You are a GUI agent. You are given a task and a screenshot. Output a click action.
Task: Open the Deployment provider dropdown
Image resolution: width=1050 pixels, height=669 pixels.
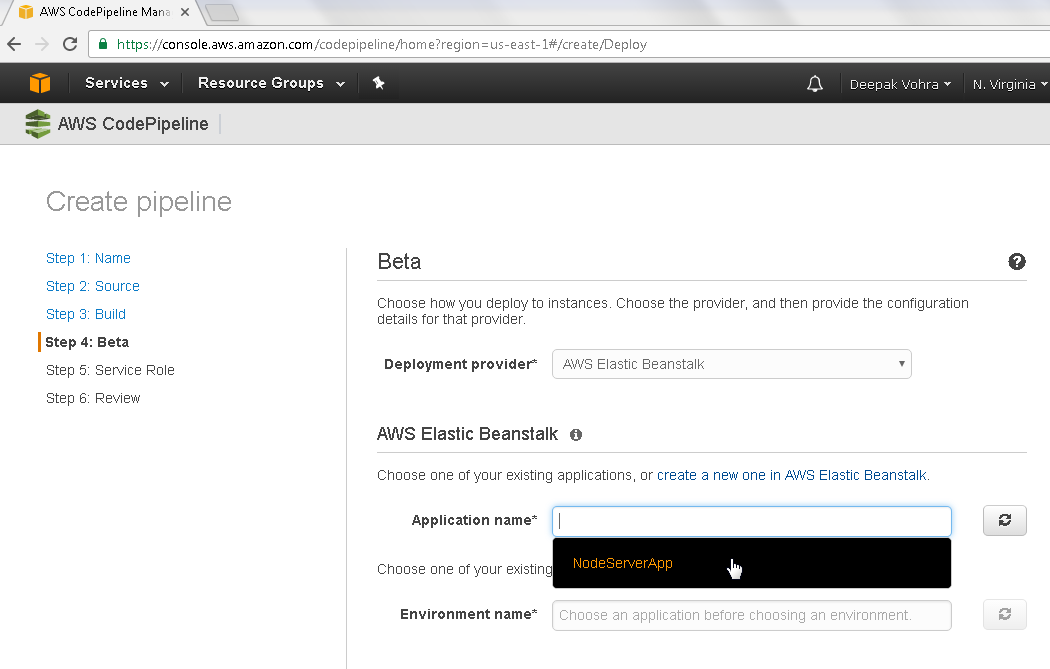731,364
